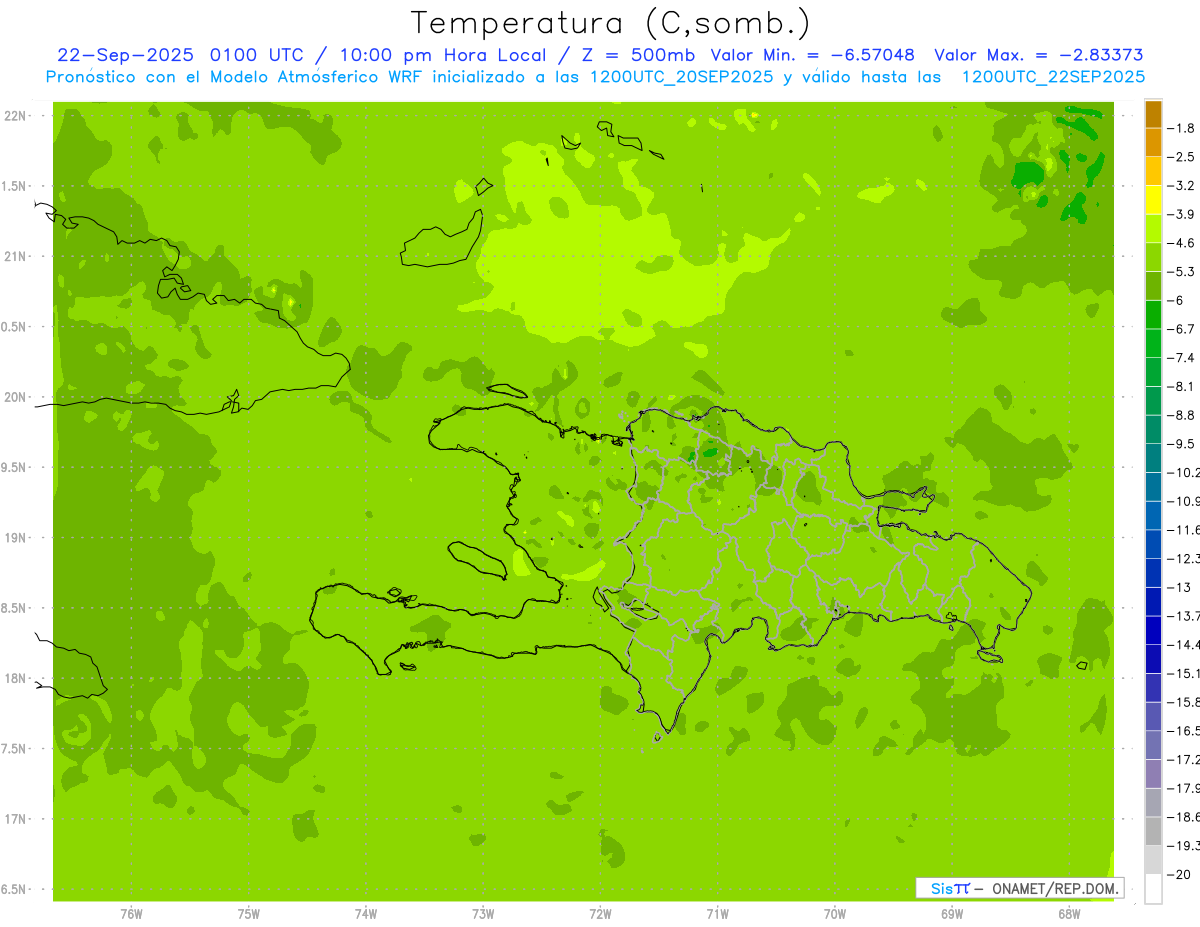
Task: Click the '73W' longitude label
Action: tap(483, 914)
